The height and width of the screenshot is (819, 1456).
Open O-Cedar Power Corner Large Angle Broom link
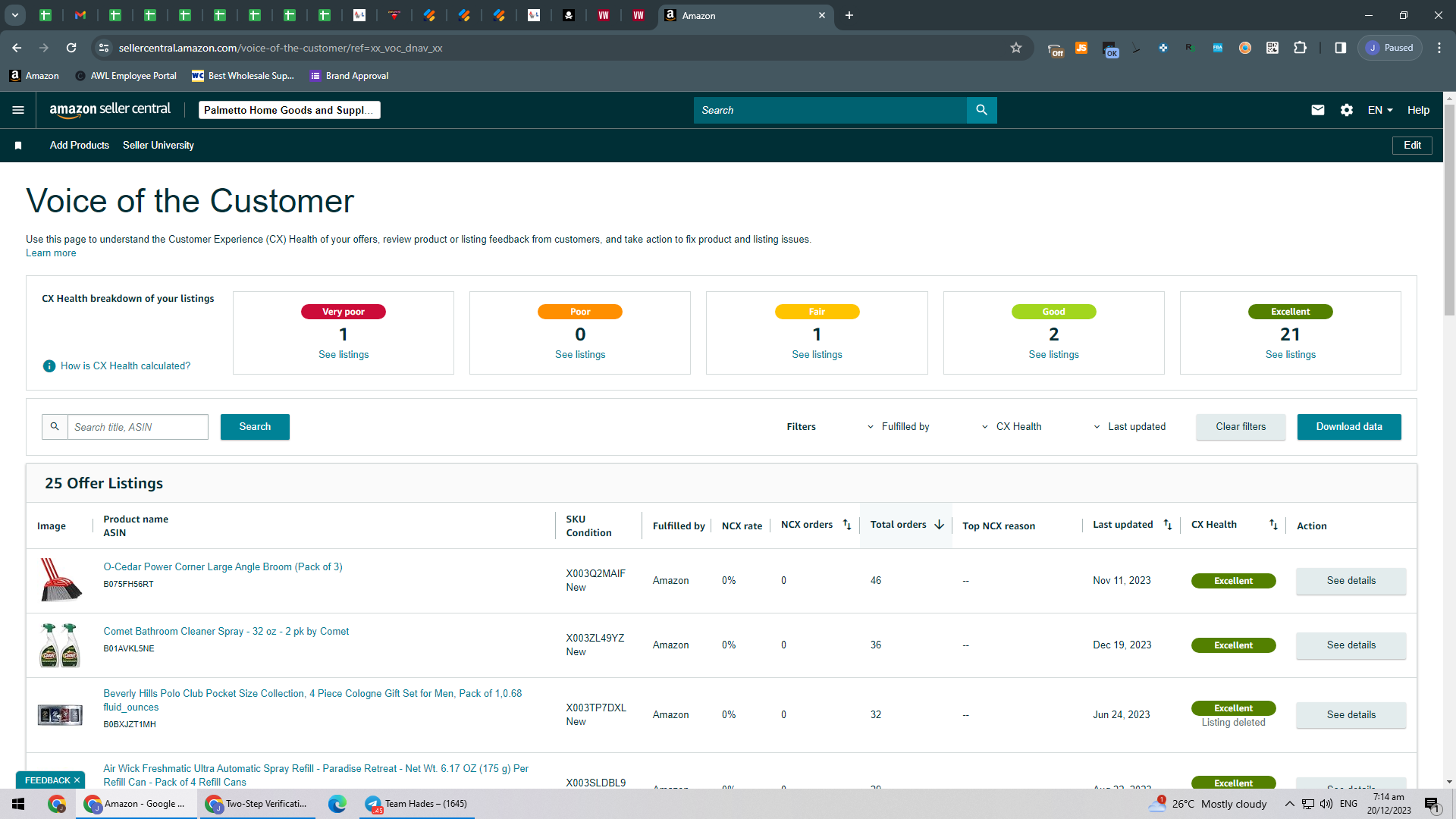pos(223,567)
